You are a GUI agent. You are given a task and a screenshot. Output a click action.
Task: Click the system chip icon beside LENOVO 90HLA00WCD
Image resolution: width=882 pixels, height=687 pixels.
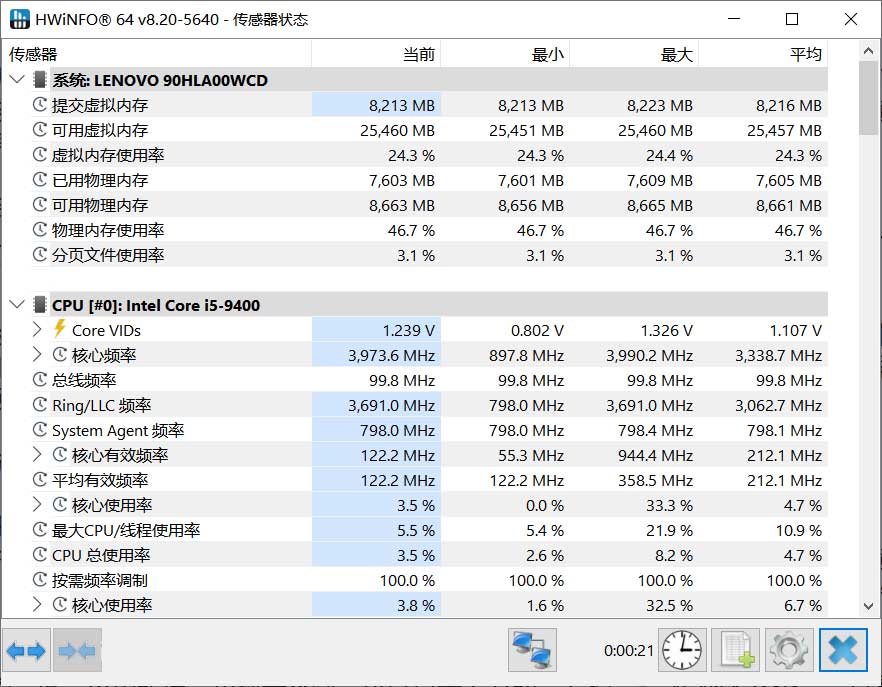click(39, 80)
